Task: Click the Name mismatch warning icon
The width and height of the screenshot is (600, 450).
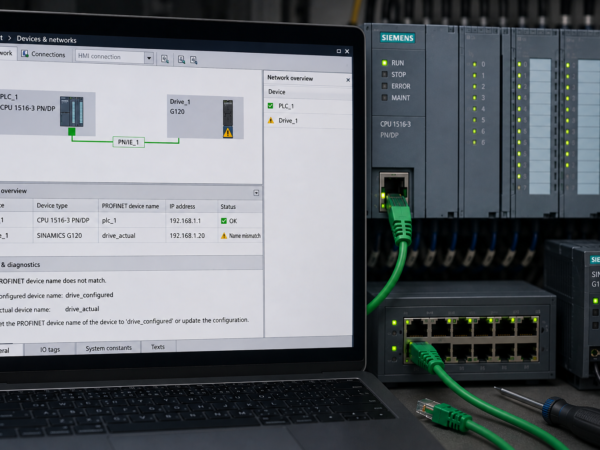Action: [x=224, y=236]
